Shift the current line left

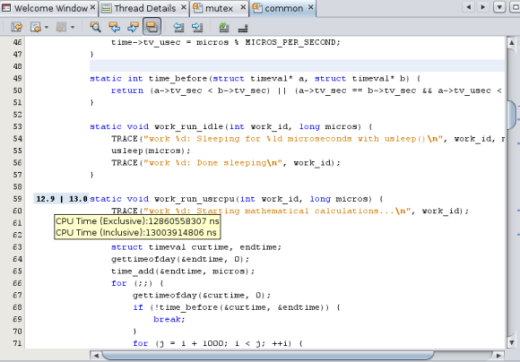[179, 27]
